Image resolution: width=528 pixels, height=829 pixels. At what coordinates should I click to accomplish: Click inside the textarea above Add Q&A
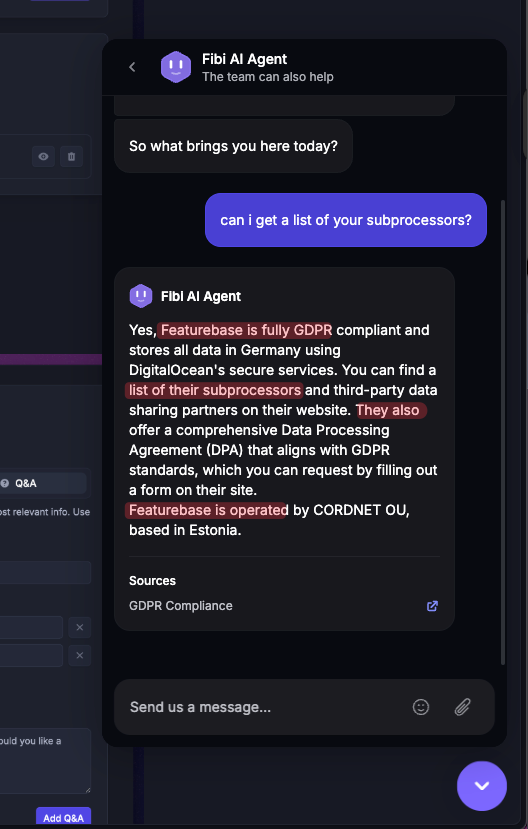point(45,761)
